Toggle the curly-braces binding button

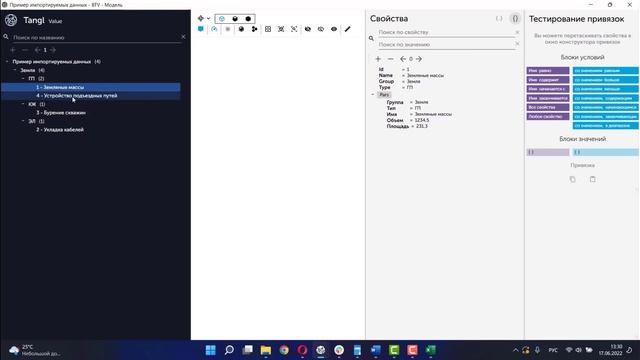pyautogui.click(x=515, y=19)
